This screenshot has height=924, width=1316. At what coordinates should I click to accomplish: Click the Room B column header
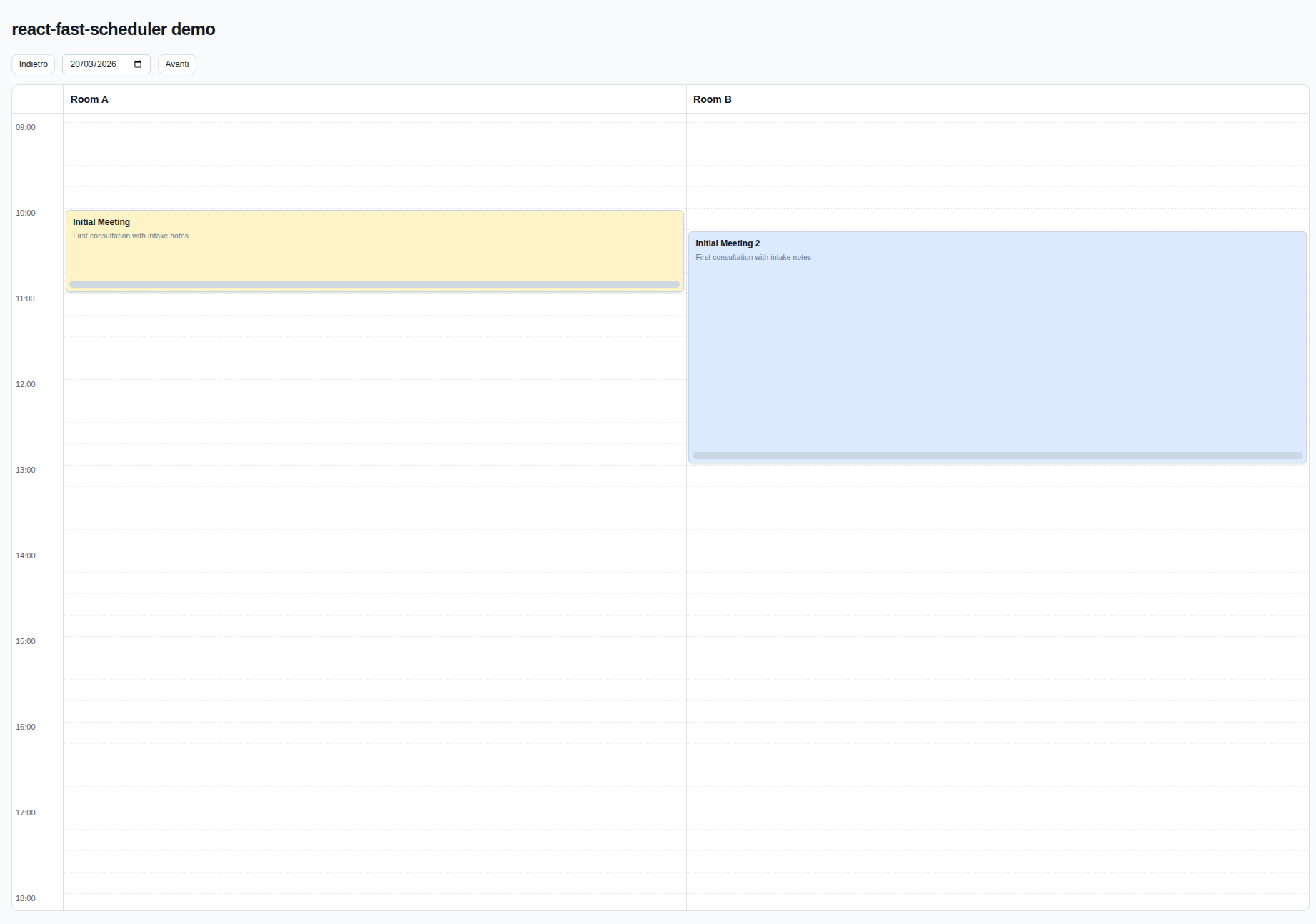coord(998,99)
